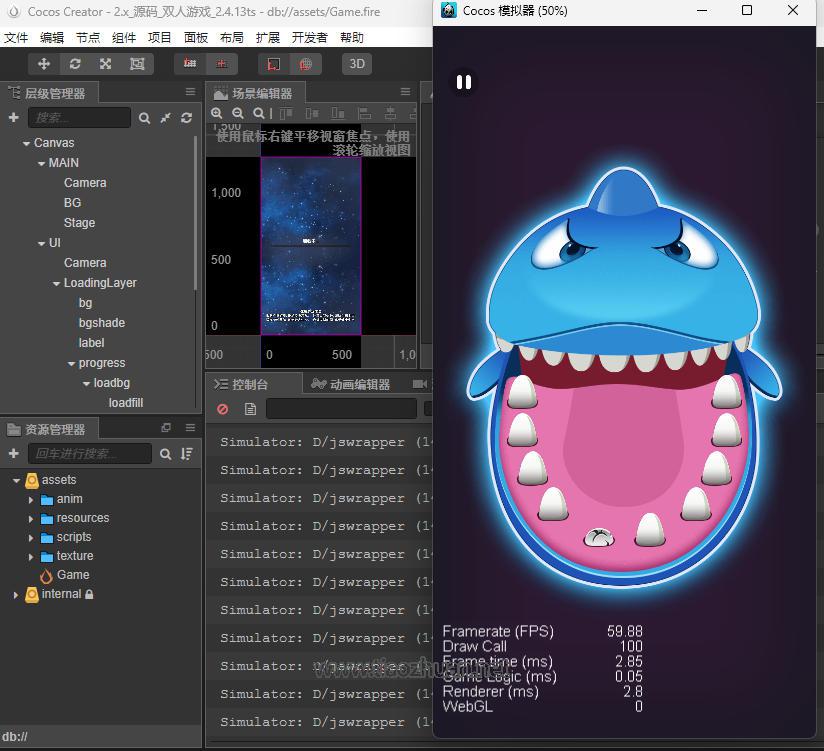Zoom in the scene editor view
The height and width of the screenshot is (751, 824).
tap(217, 114)
